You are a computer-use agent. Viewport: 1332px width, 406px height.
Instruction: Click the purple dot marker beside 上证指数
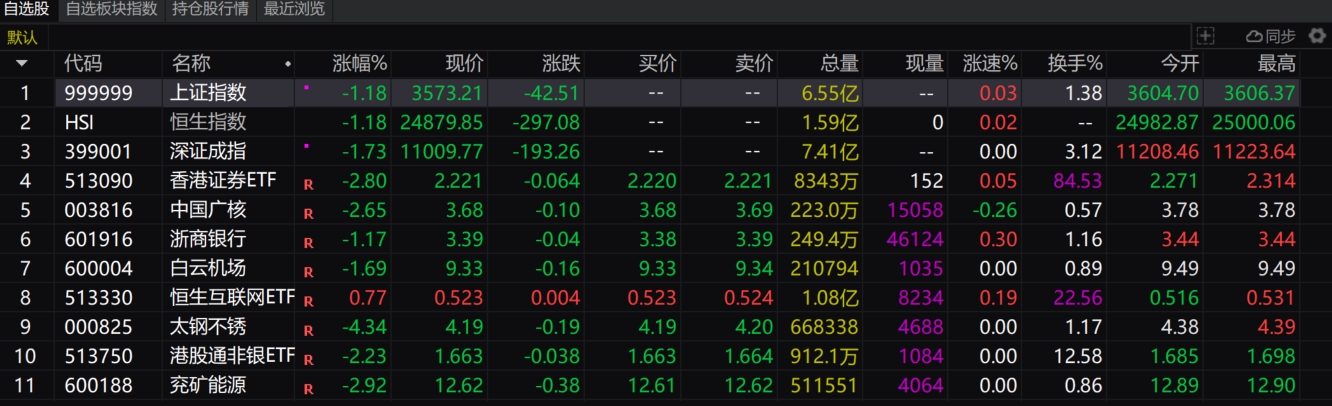(306, 88)
